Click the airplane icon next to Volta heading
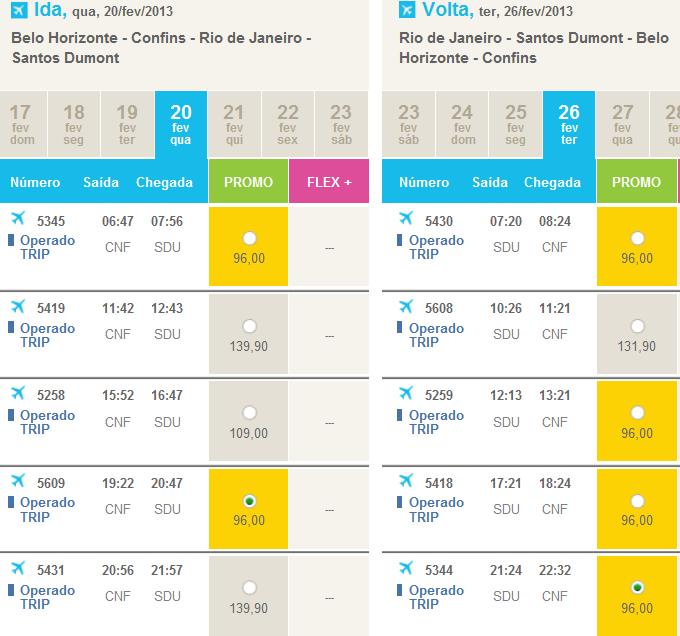 tap(406, 12)
